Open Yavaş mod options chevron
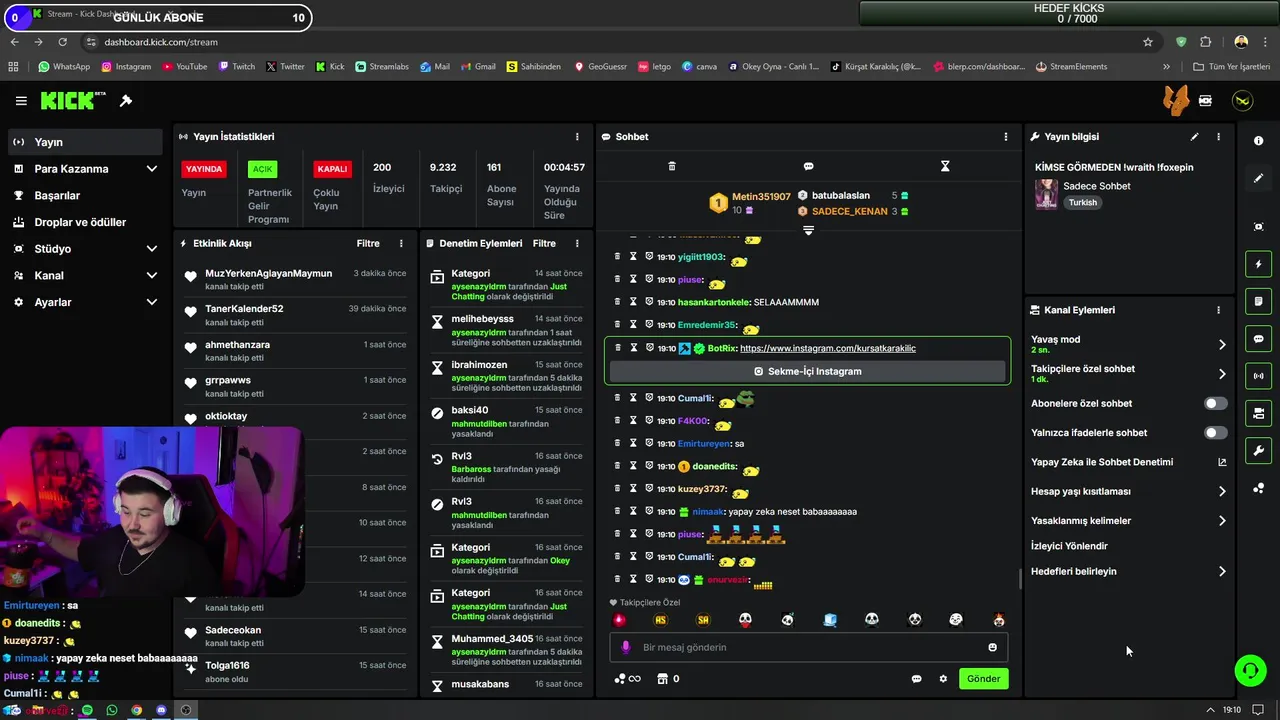1280x720 pixels. coord(1222,344)
